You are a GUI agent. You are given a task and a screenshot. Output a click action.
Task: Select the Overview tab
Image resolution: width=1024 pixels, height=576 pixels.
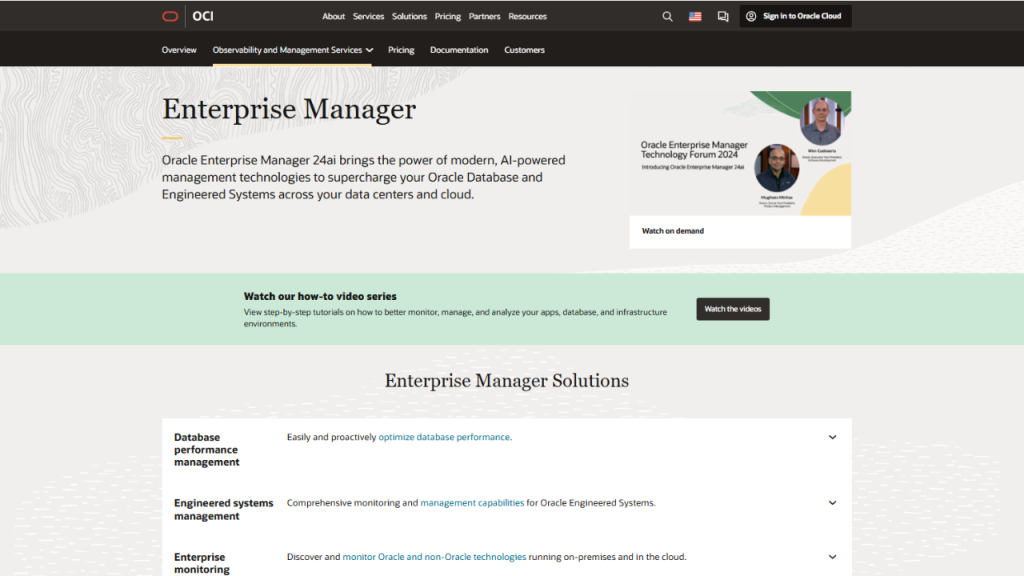179,50
